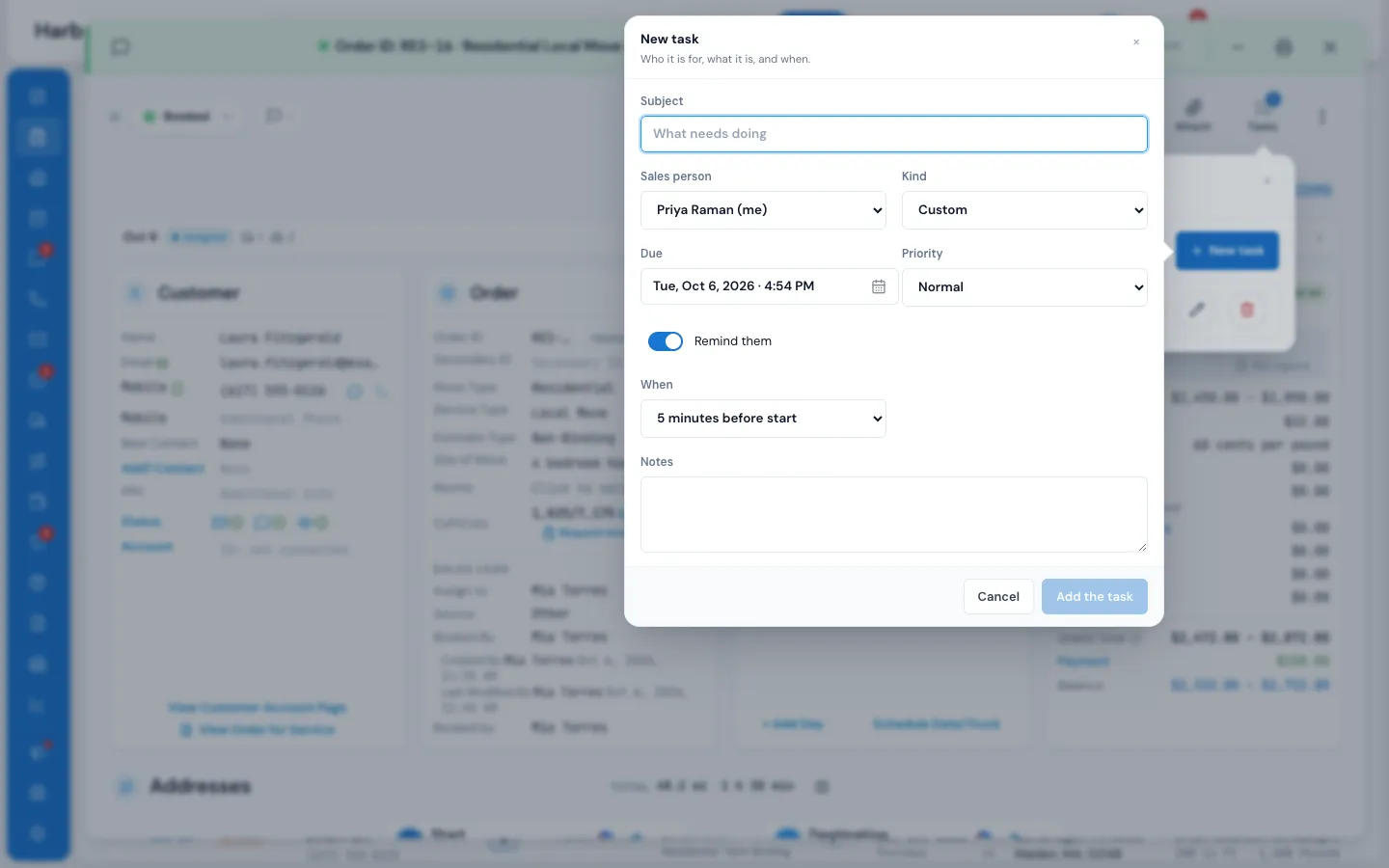
Task: Click the chat bubble icon in order header
Action: click(x=121, y=46)
